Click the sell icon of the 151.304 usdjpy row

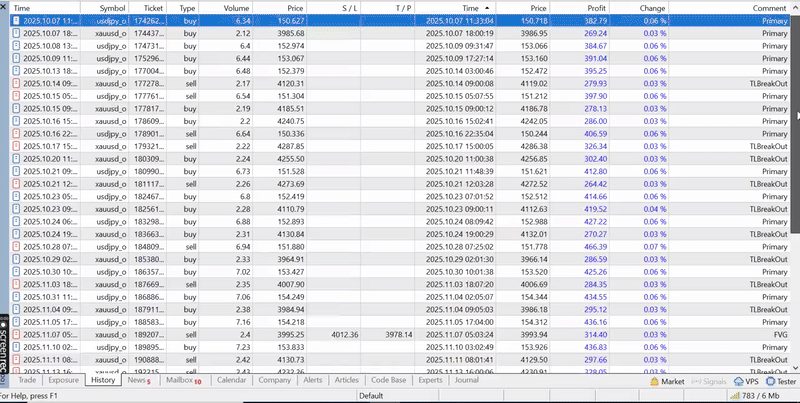click(x=16, y=96)
